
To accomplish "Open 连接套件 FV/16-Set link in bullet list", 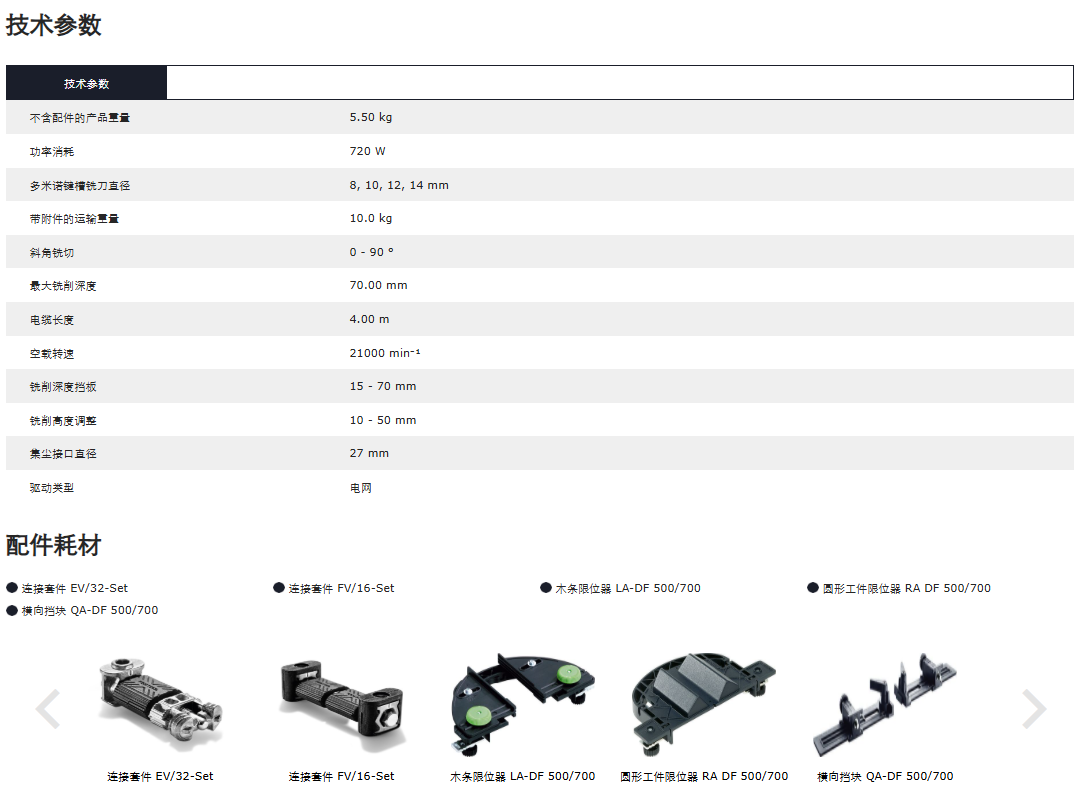I will click(x=341, y=588).
